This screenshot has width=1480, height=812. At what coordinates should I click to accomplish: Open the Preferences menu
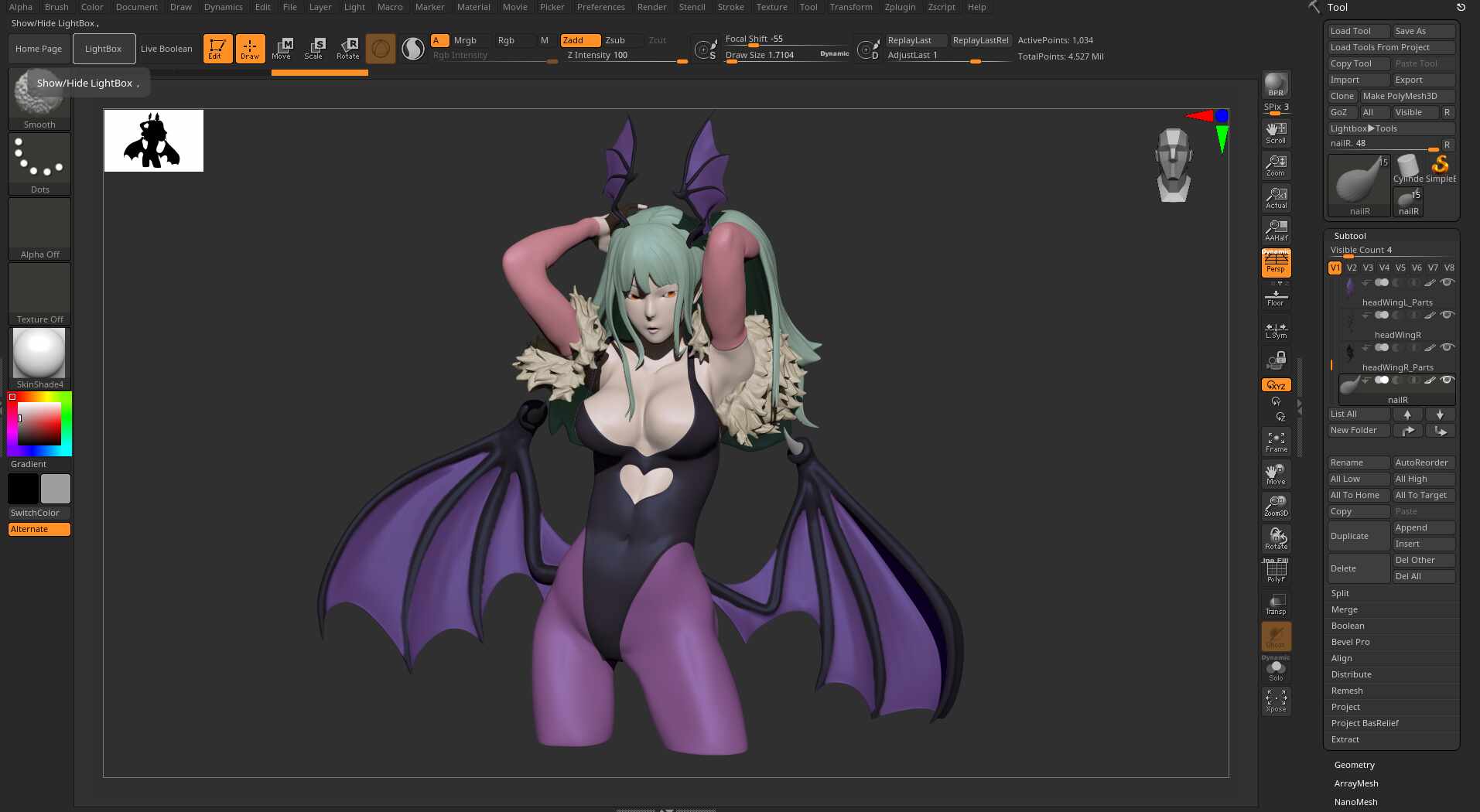tap(600, 7)
